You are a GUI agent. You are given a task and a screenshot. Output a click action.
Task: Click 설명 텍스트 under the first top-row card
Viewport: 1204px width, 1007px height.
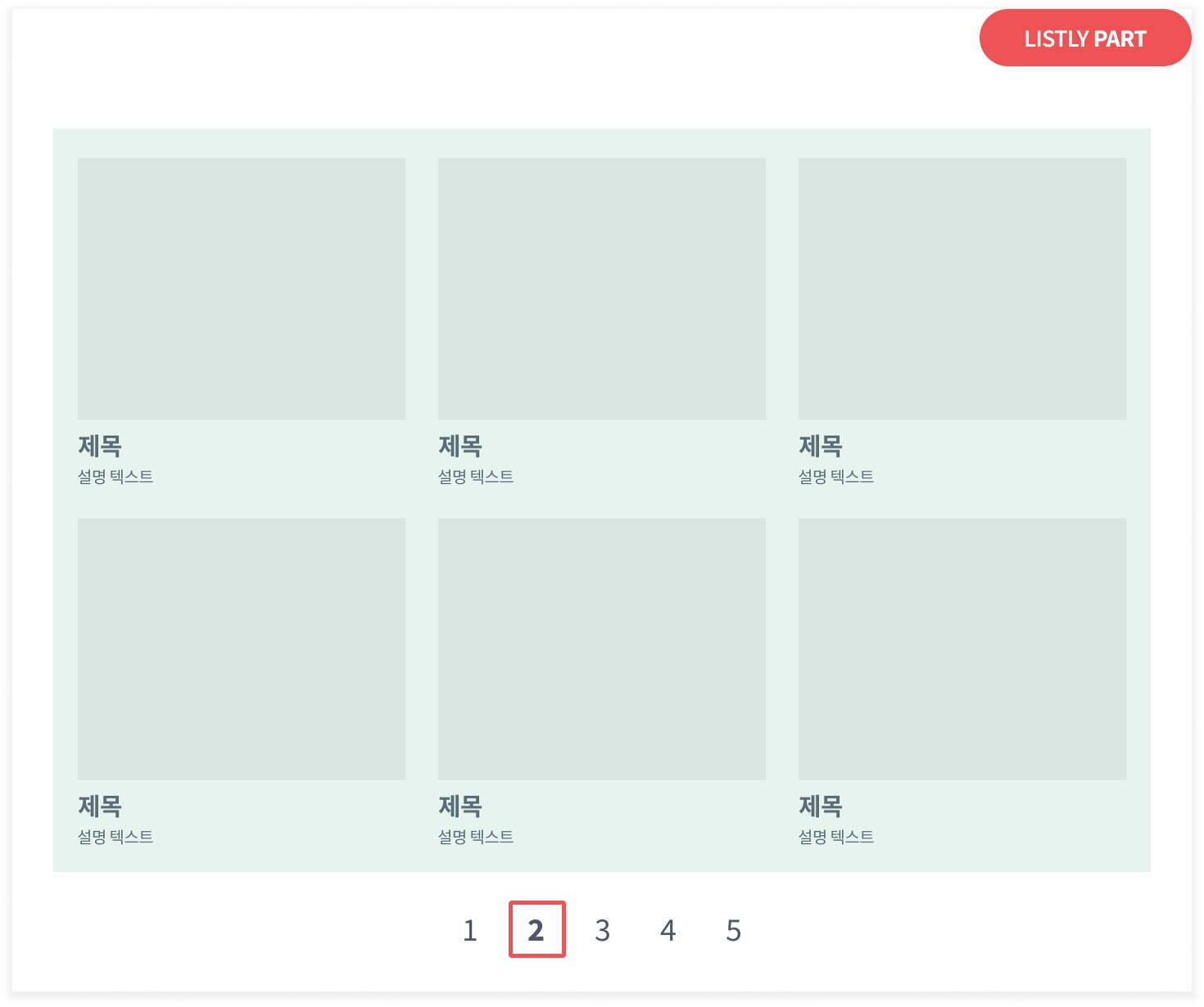point(115,476)
